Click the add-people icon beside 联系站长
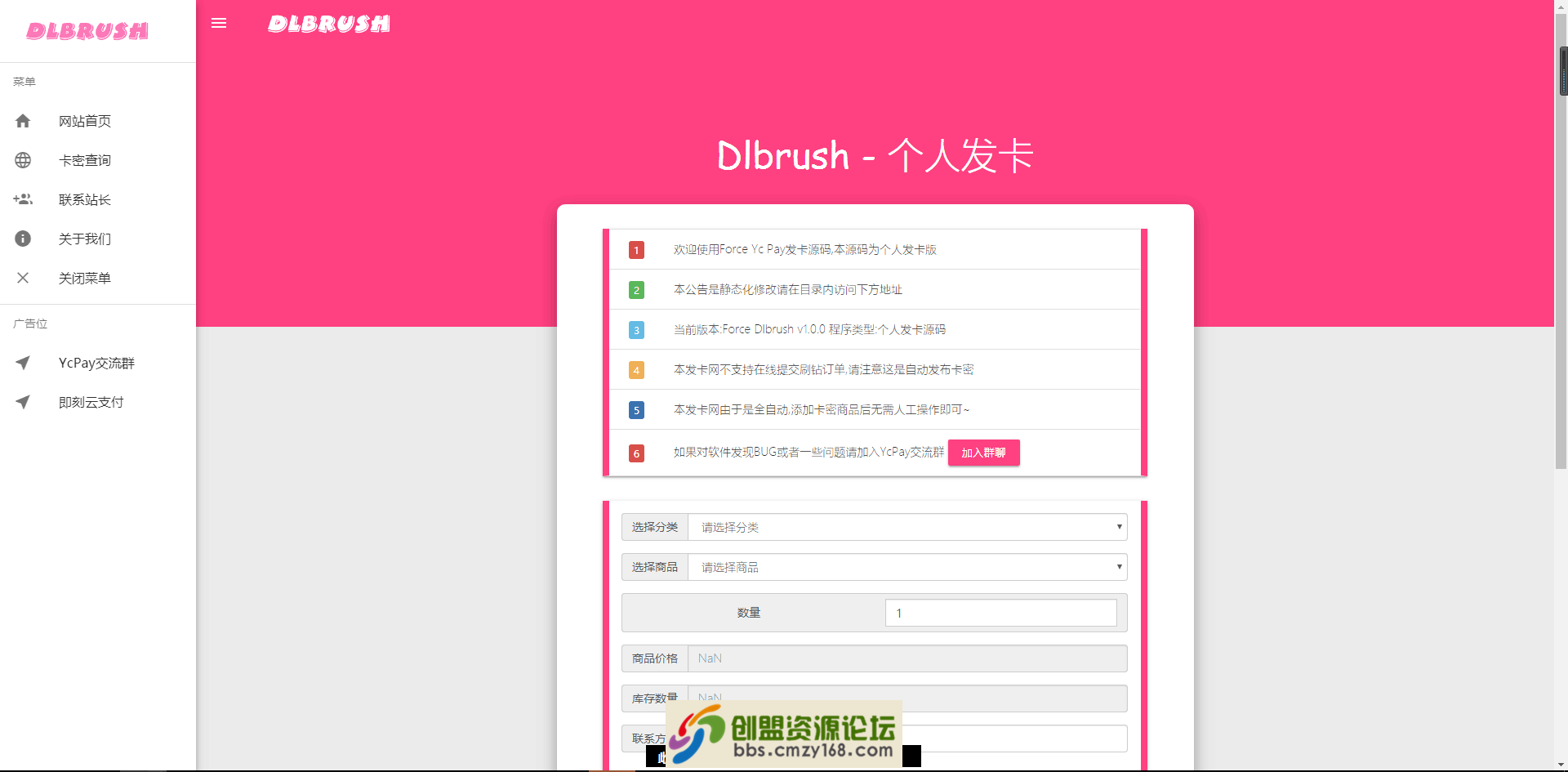 tap(23, 199)
